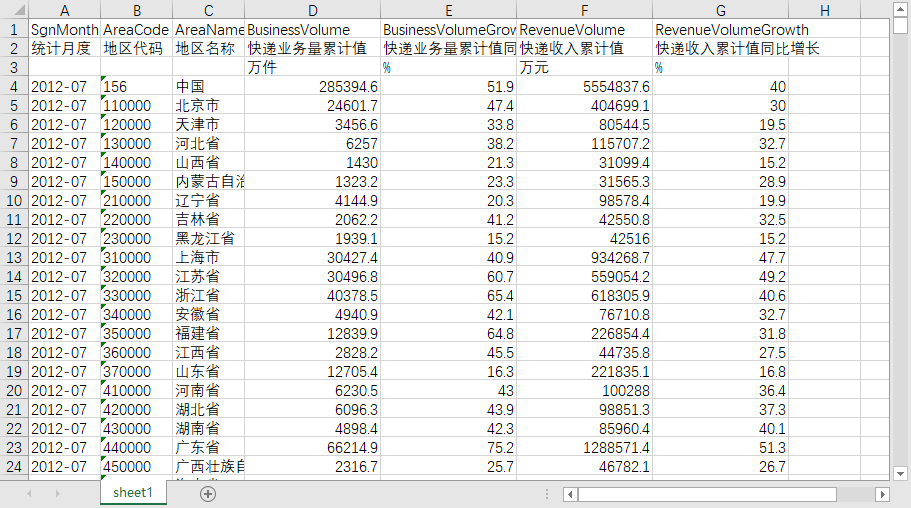The width and height of the screenshot is (911, 508).
Task: Select column F header
Action: click(584, 10)
